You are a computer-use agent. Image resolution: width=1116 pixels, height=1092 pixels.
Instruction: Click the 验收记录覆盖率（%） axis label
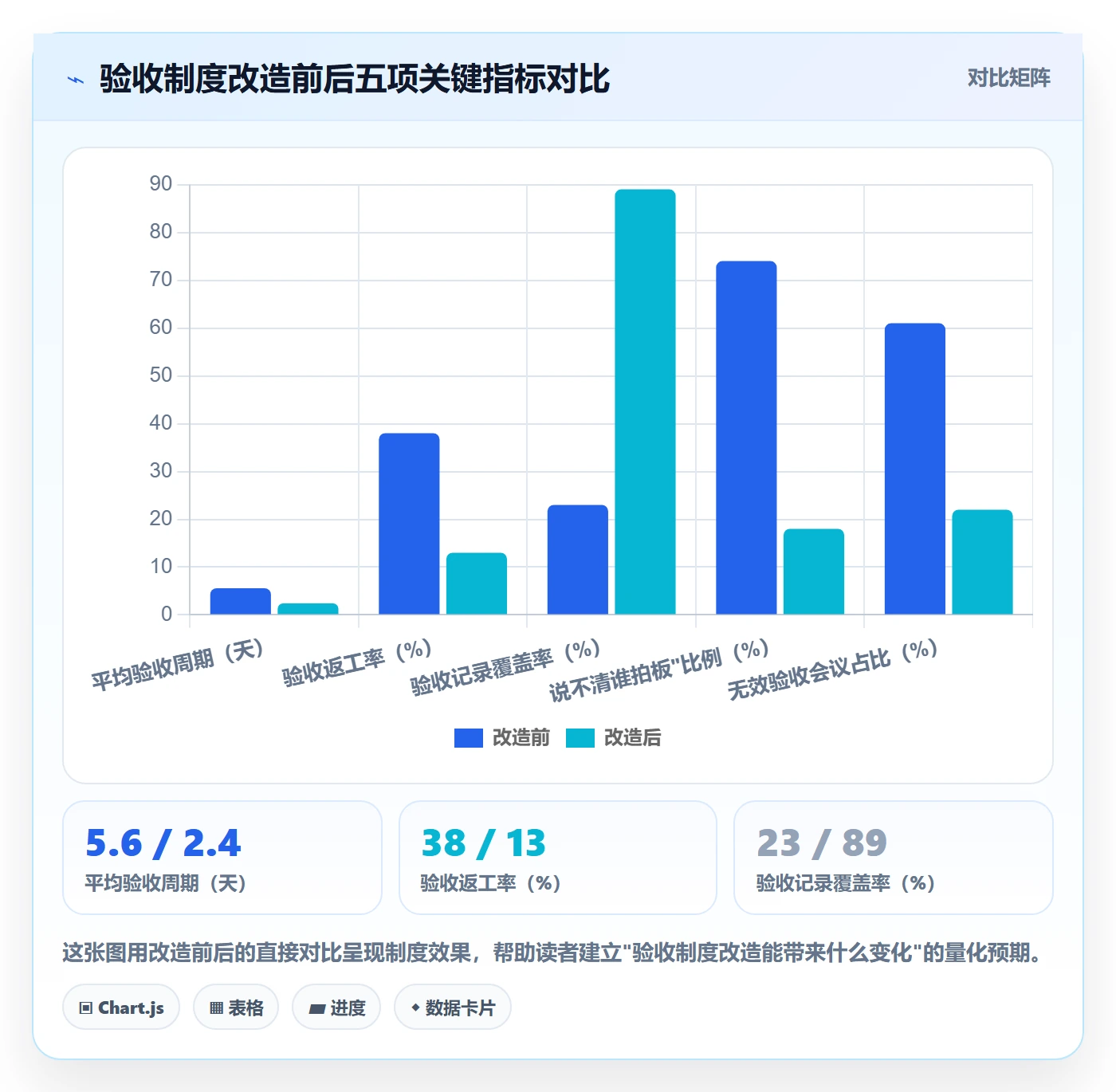pyautogui.click(x=505, y=667)
